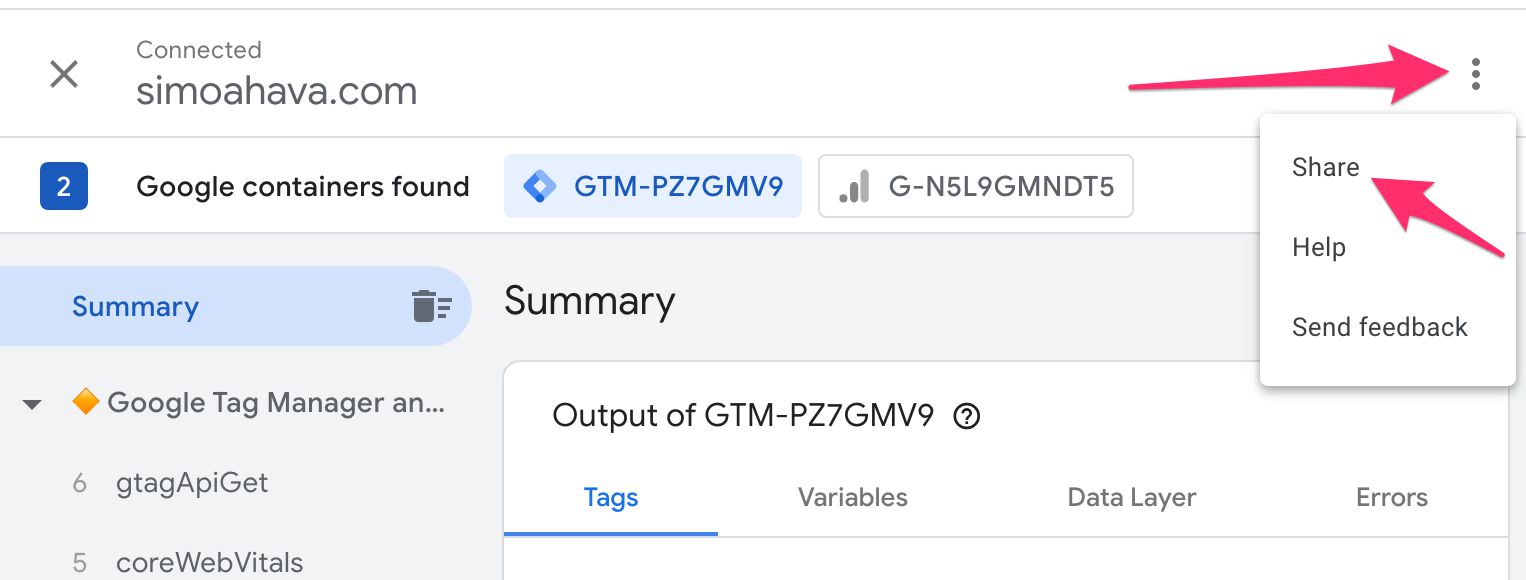The width and height of the screenshot is (1526, 580).
Task: Select the G-N5L9GMNDT5 container chip
Action: (976, 186)
